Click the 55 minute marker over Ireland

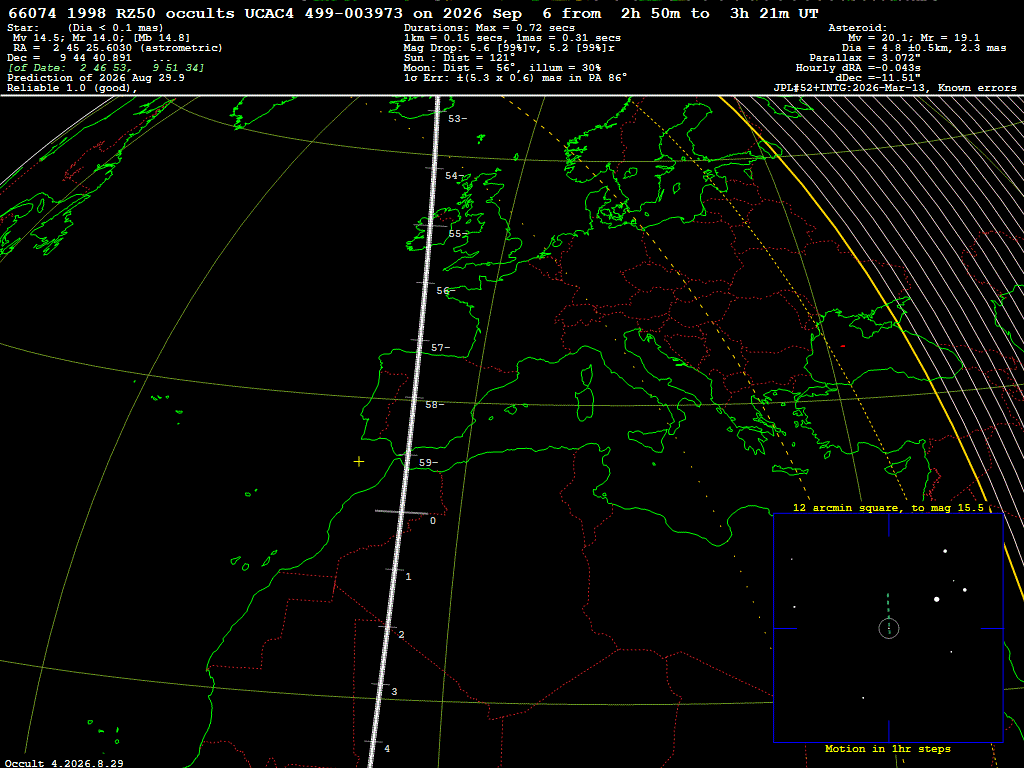(x=457, y=233)
